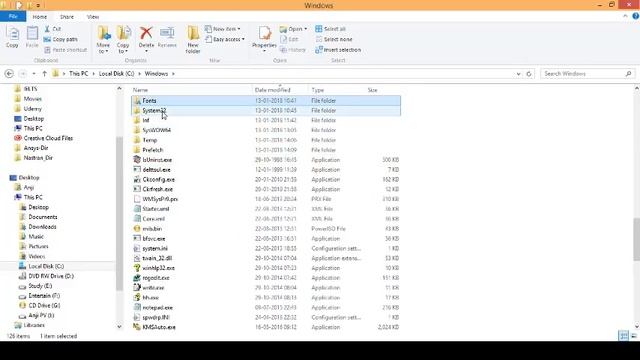The height and width of the screenshot is (360, 640).
Task: Select DVD RW Drive (D:) in sidebar
Action: [46, 276]
